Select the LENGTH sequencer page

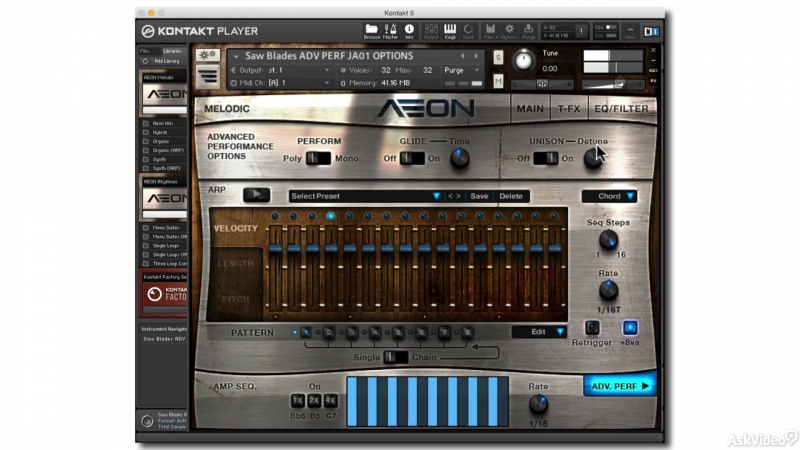(x=236, y=263)
